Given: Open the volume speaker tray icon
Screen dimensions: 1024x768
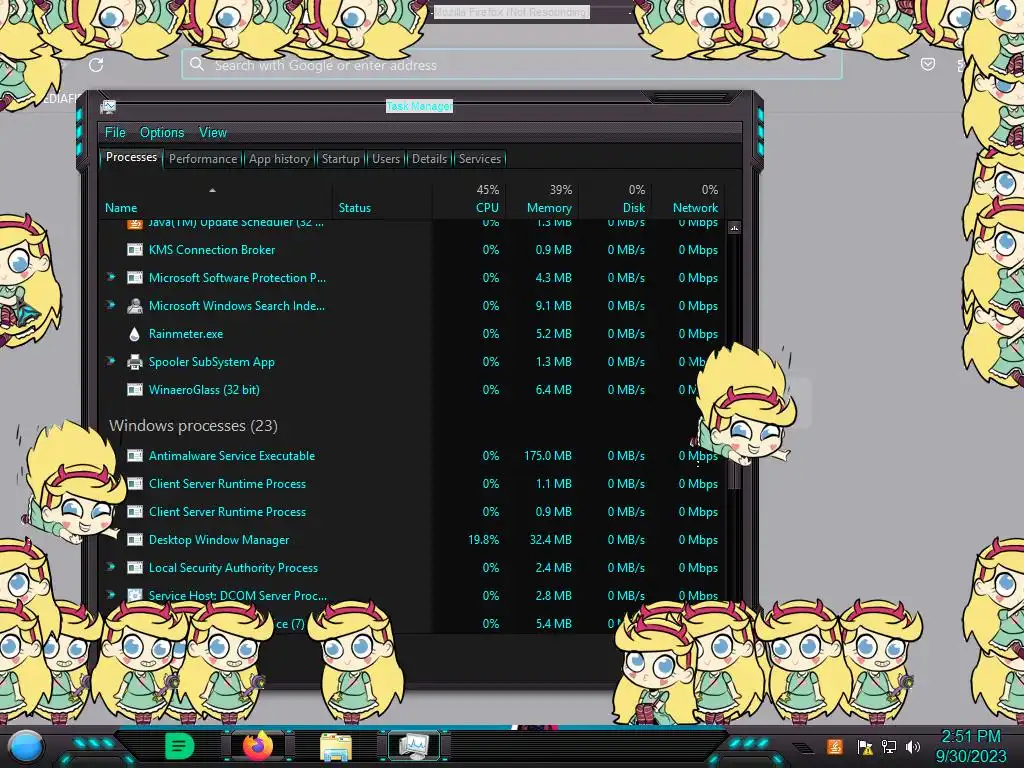Looking at the screenshot, I should pos(913,746).
